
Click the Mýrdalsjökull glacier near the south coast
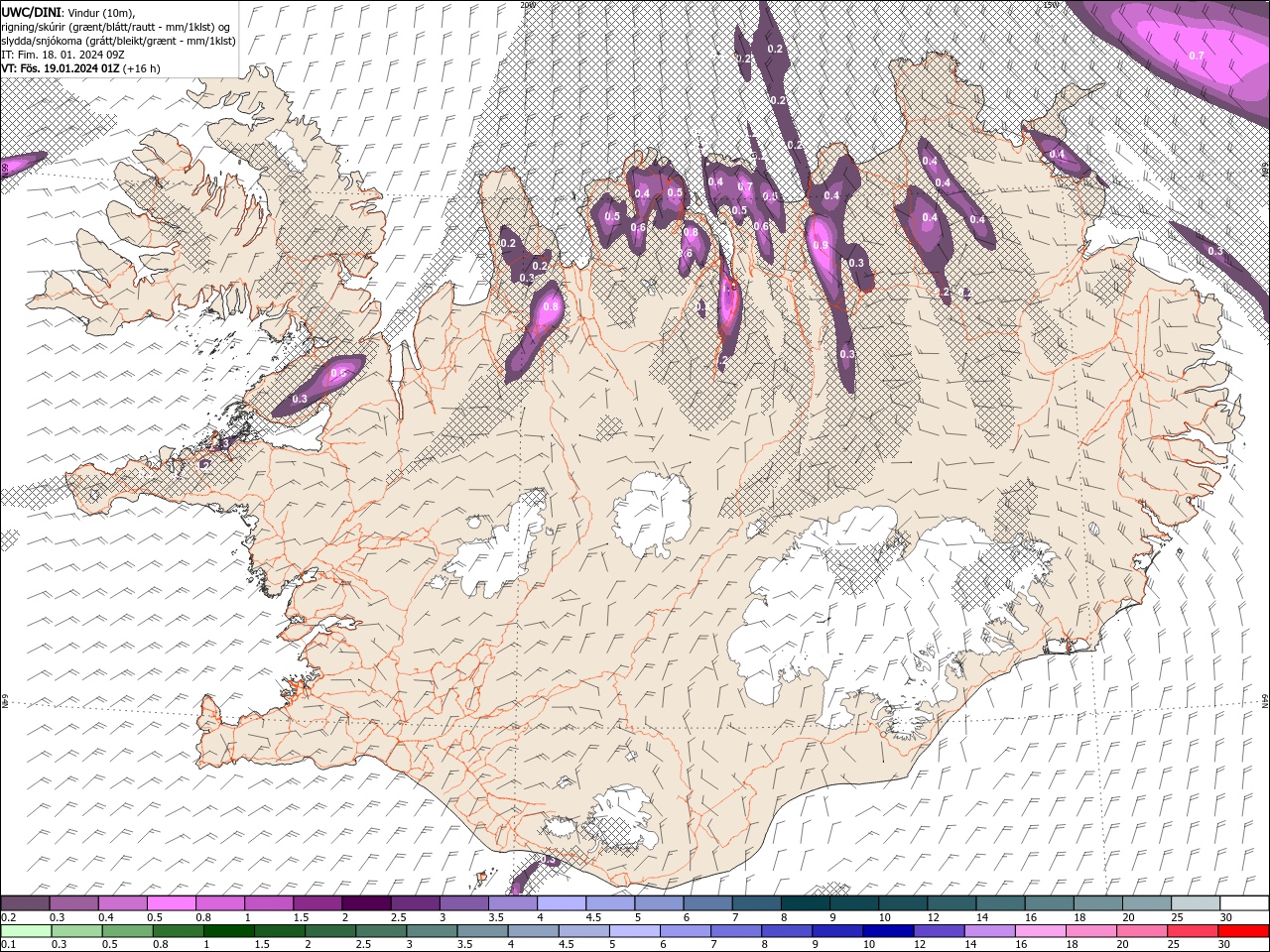point(620,818)
